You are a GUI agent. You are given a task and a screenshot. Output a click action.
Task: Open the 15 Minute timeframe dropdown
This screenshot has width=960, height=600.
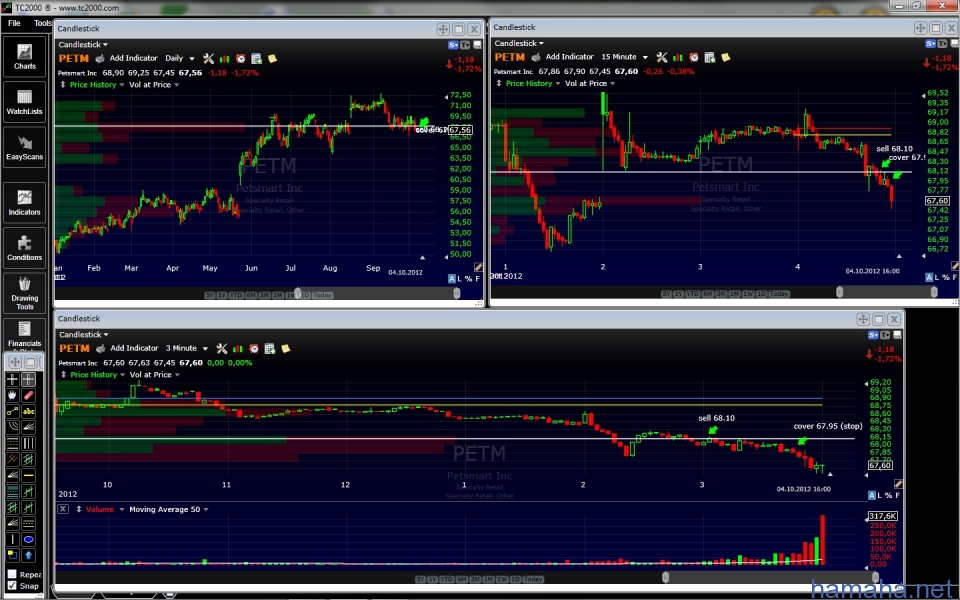pos(624,57)
